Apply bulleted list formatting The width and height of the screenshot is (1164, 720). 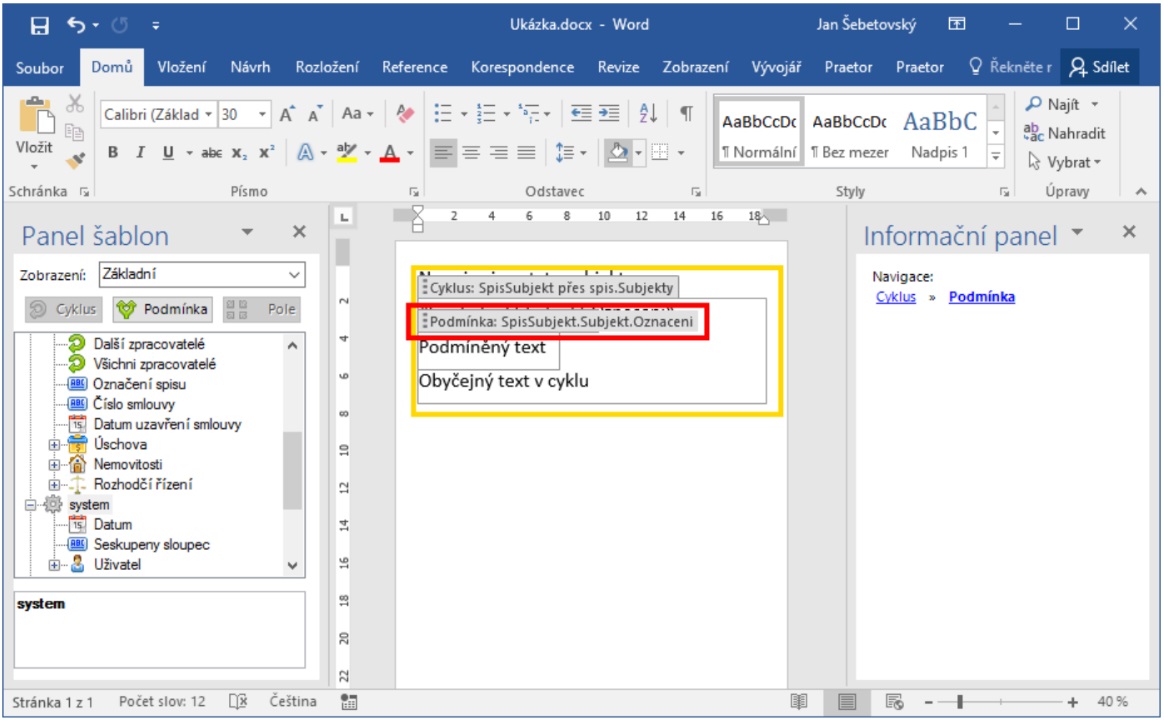pos(443,114)
